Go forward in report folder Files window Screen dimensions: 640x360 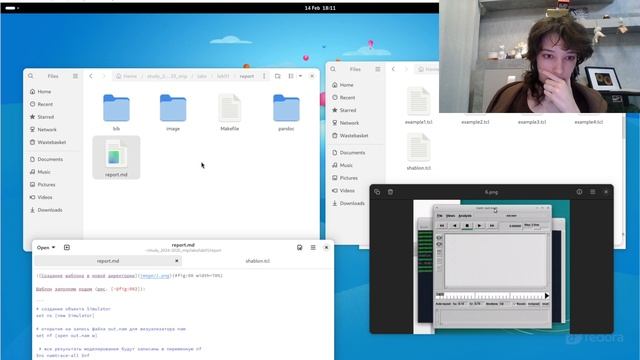click(x=103, y=76)
